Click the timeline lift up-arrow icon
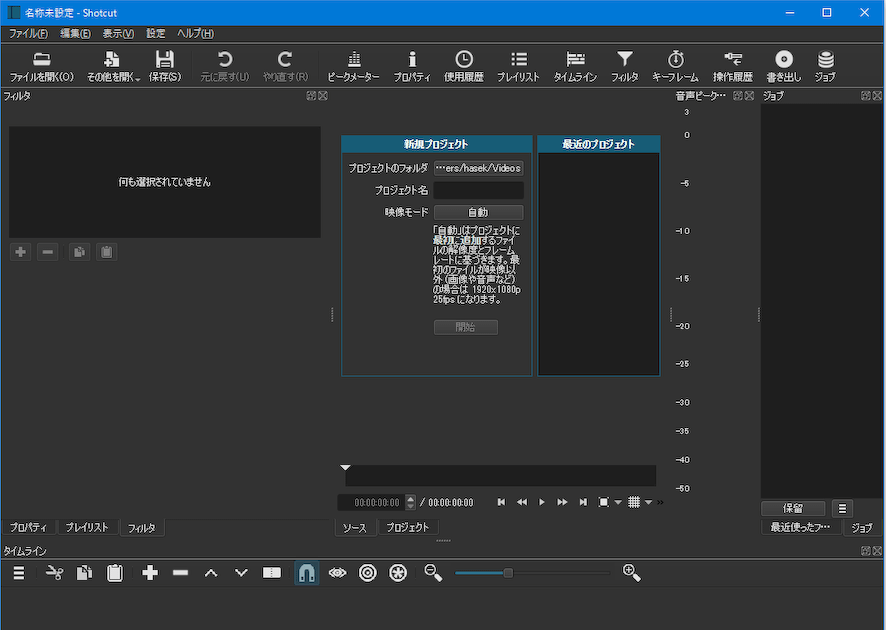 click(x=211, y=573)
